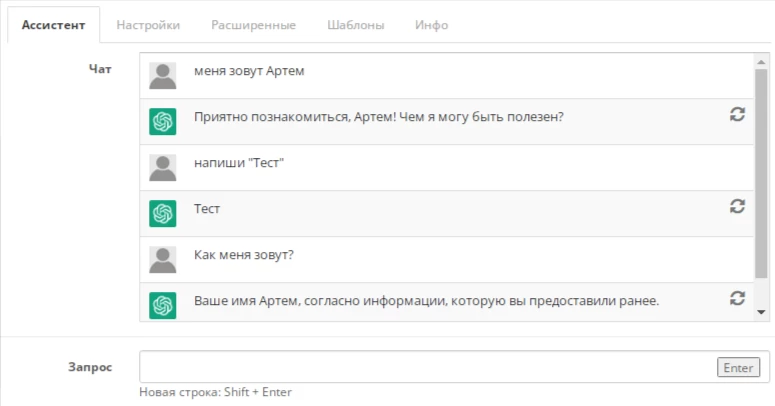Image resolution: width=775 pixels, height=406 pixels.
Task: Click the message "Как меня зовут?"
Action: click(x=244, y=255)
